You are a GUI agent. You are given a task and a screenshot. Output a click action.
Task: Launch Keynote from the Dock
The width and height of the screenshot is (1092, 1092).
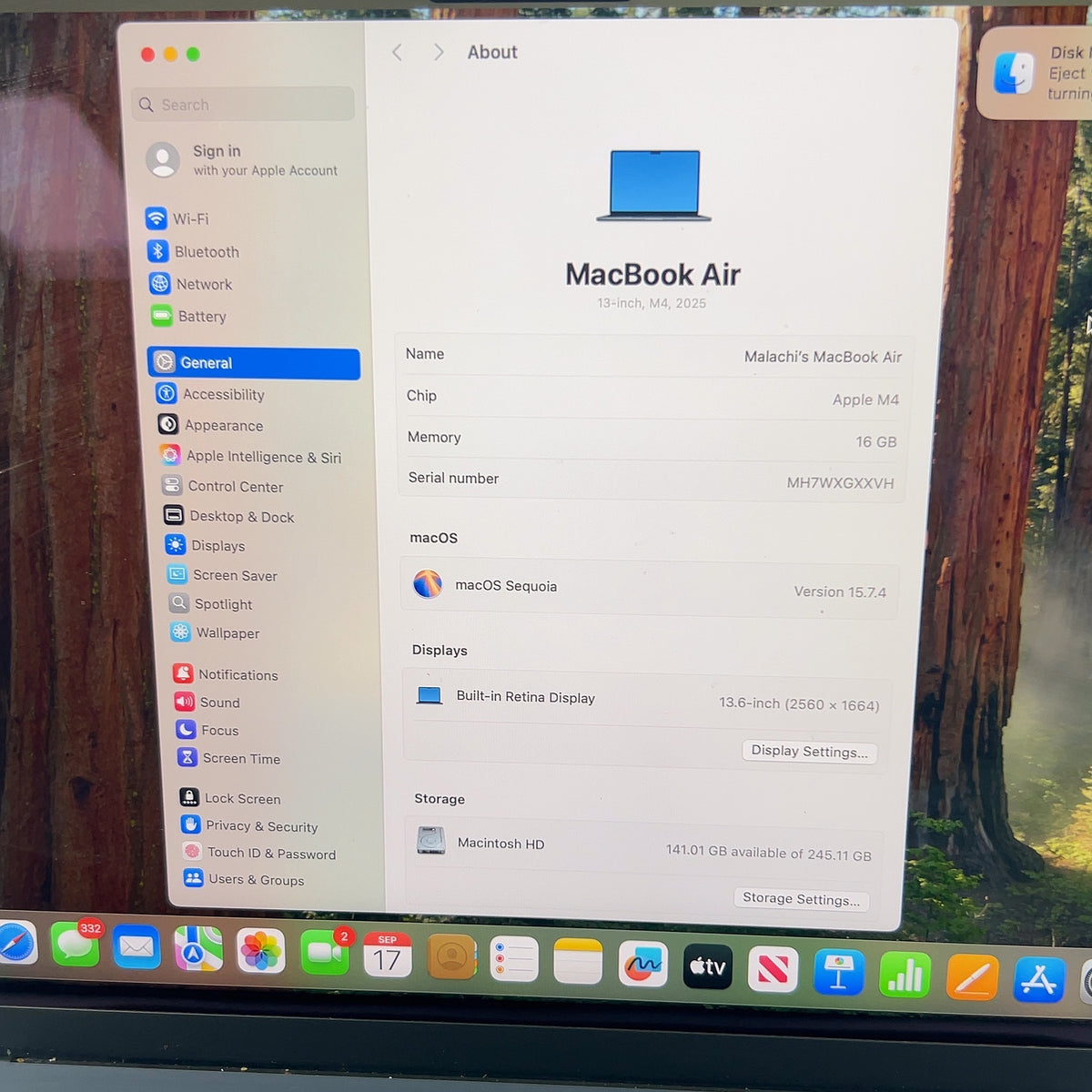tap(838, 972)
